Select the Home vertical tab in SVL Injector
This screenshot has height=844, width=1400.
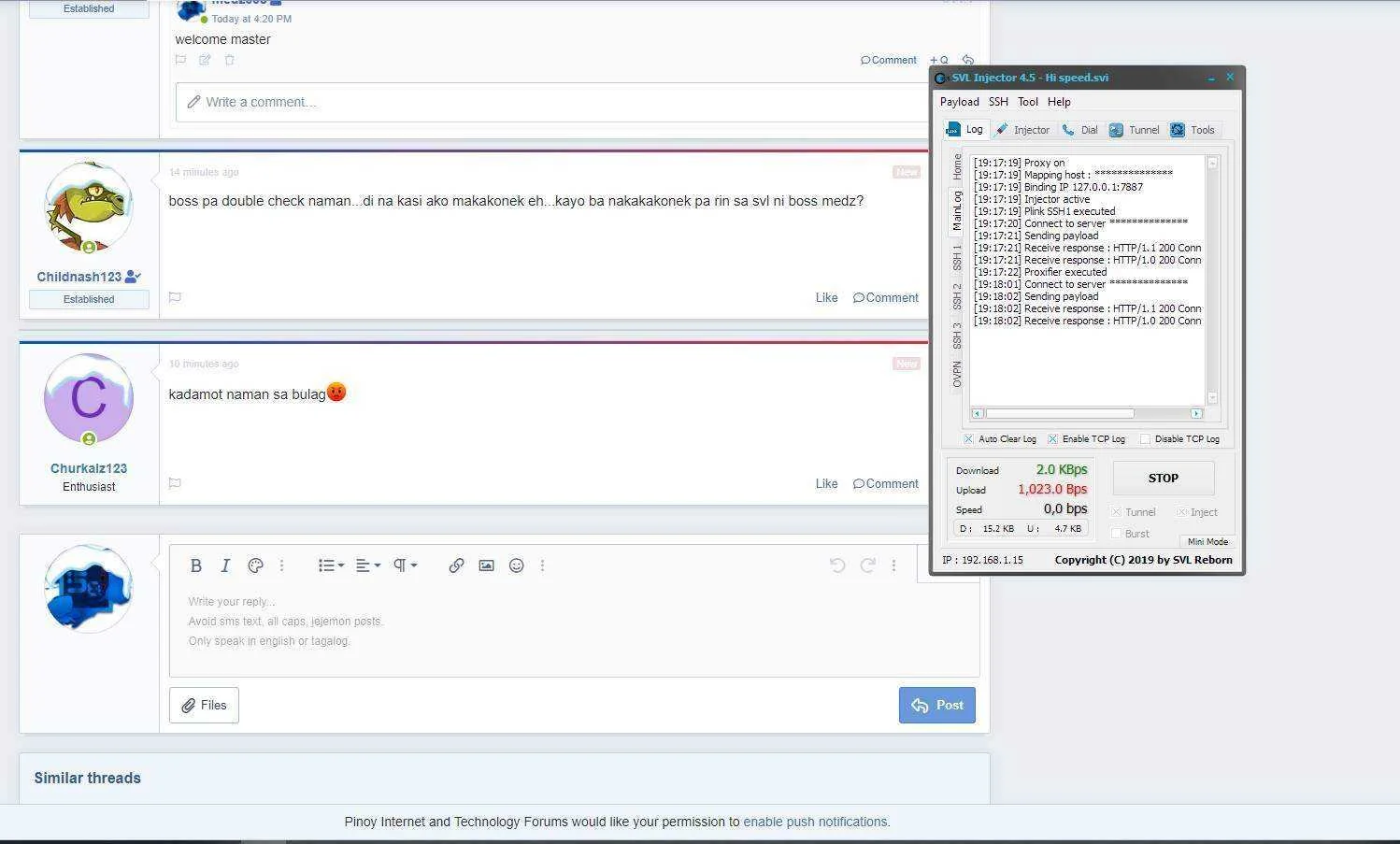[x=957, y=167]
